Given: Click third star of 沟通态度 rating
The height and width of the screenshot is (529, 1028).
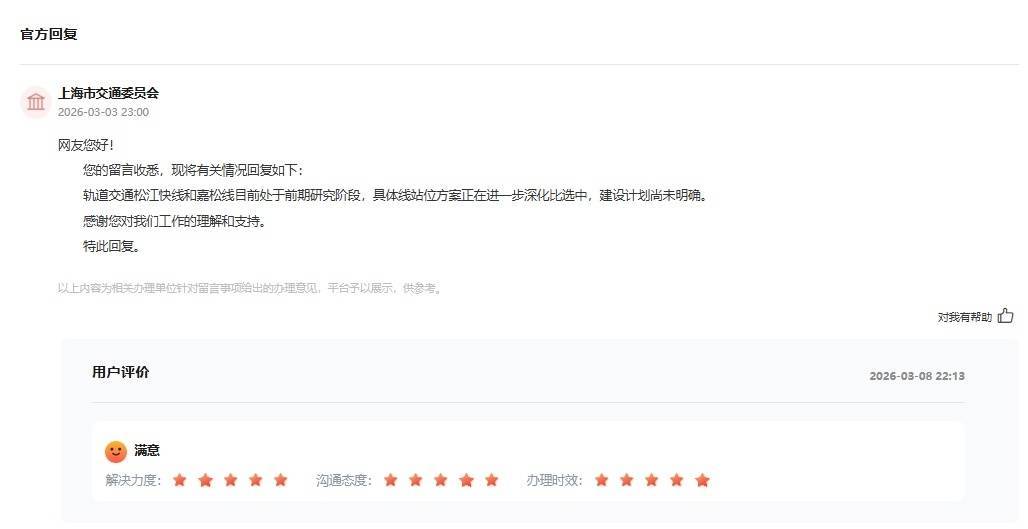Looking at the screenshot, I should 441,480.
